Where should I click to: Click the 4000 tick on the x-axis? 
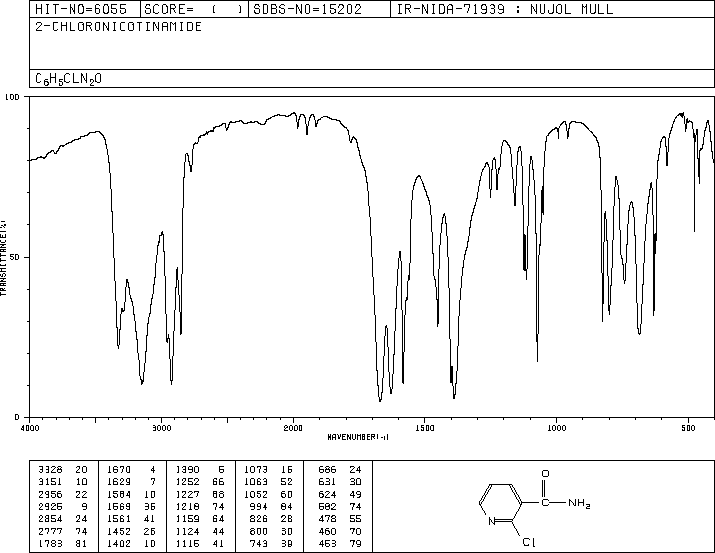30,427
